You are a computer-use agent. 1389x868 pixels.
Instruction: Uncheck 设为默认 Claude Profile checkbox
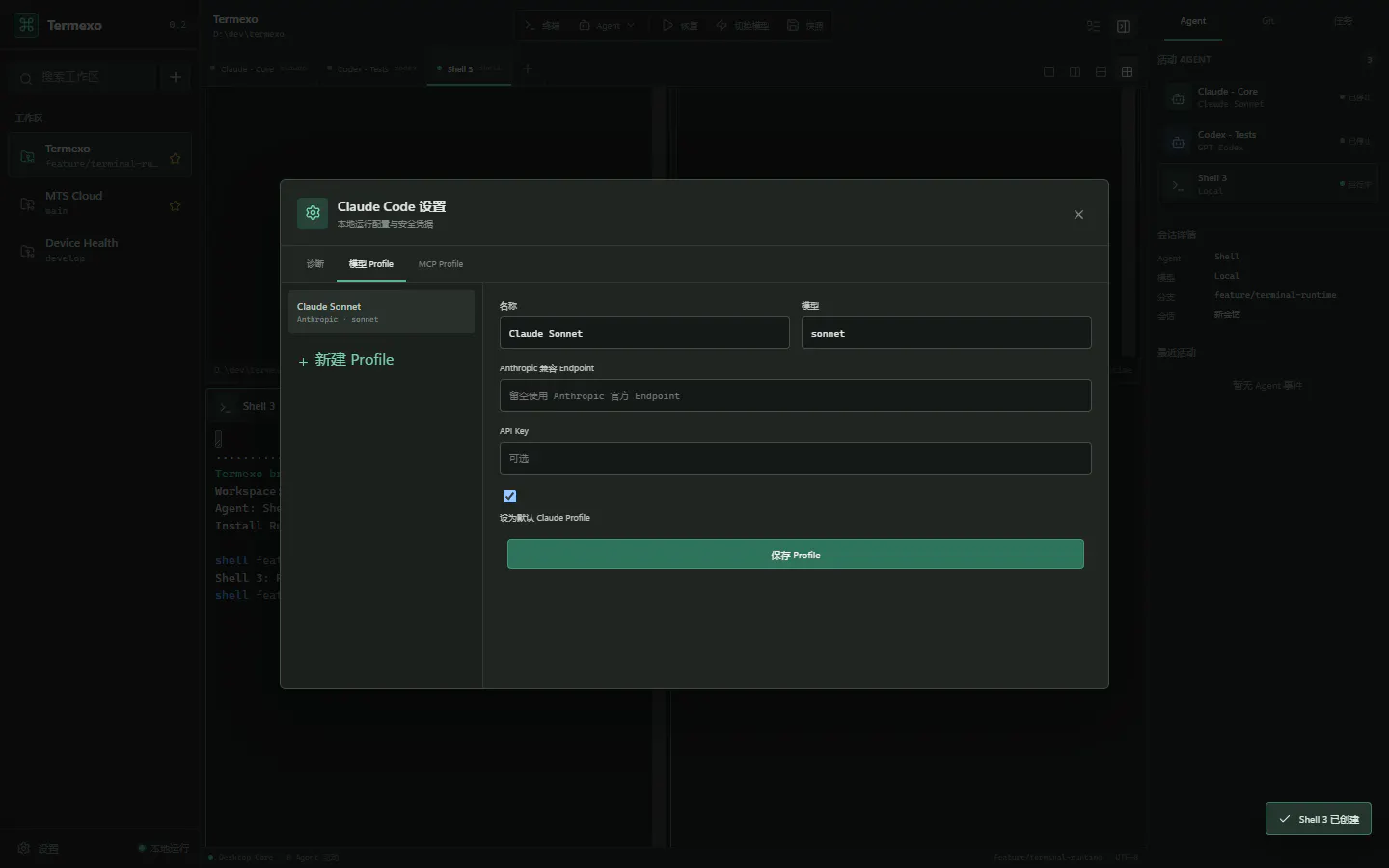(x=510, y=496)
